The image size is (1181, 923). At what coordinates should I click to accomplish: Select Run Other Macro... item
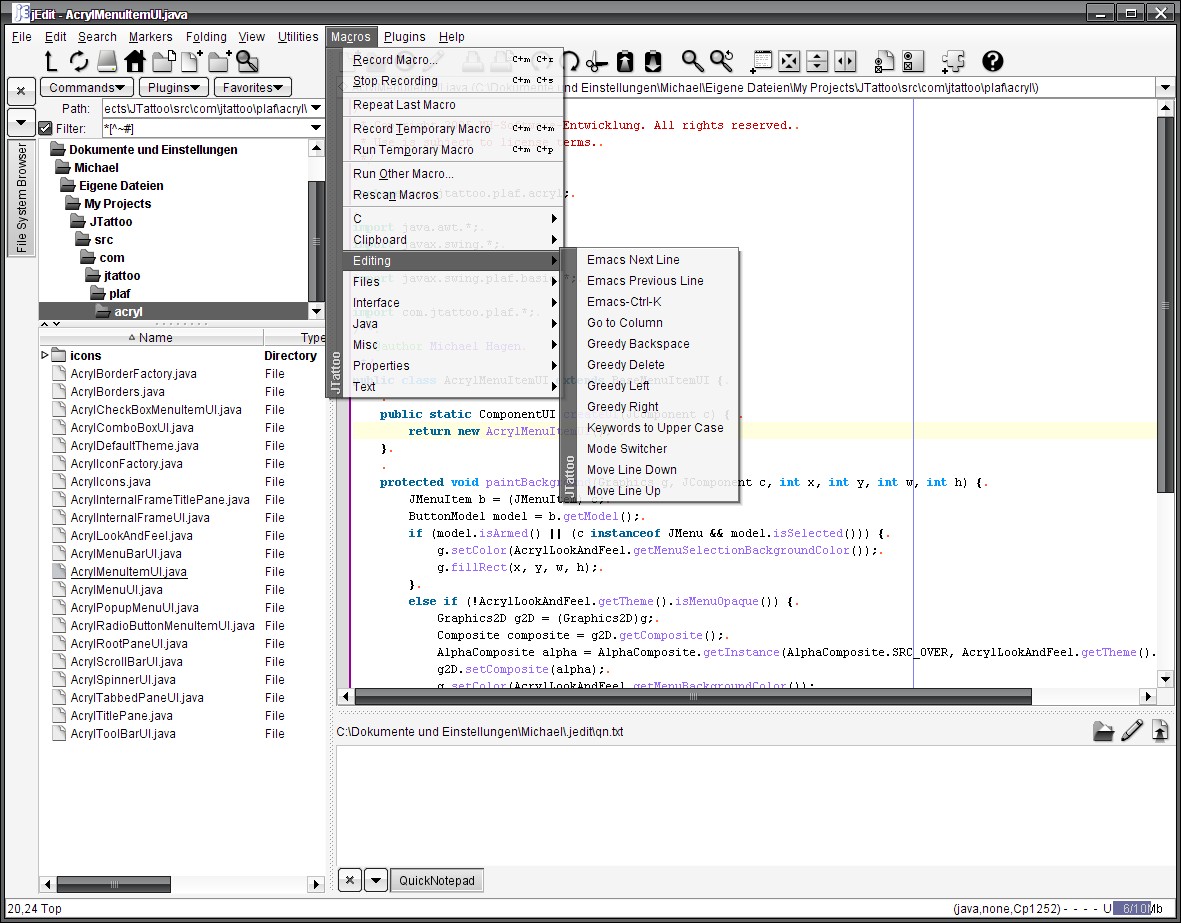453,173
